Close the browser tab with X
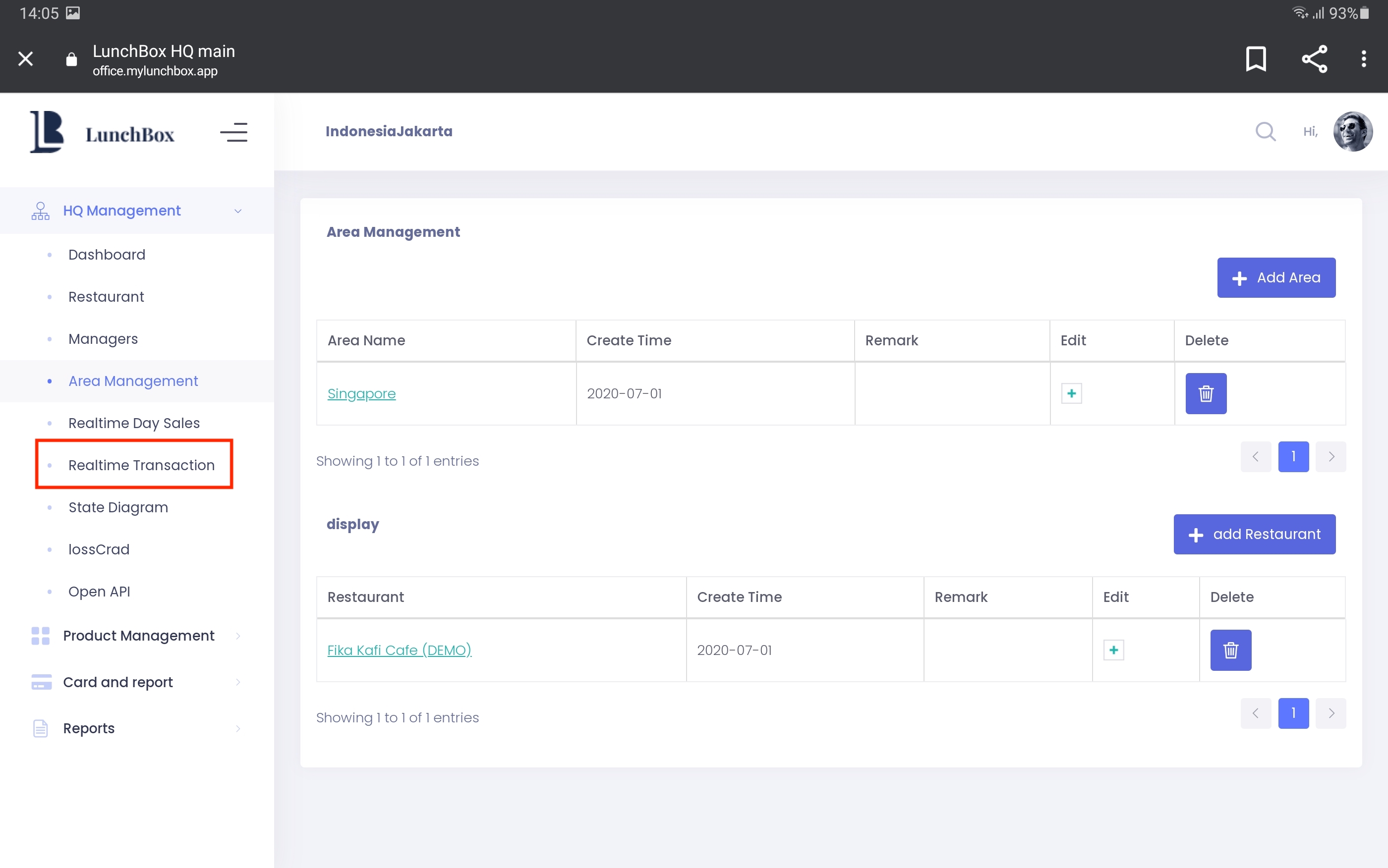1388x868 pixels. pyautogui.click(x=25, y=58)
